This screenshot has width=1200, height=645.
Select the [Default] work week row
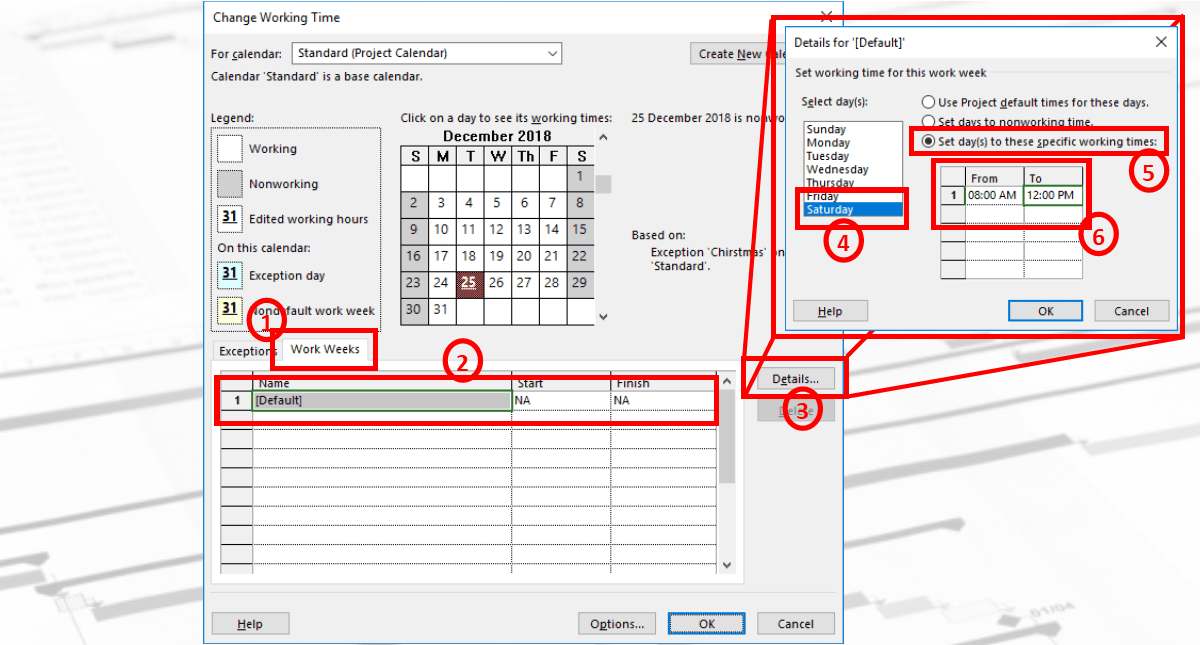380,400
